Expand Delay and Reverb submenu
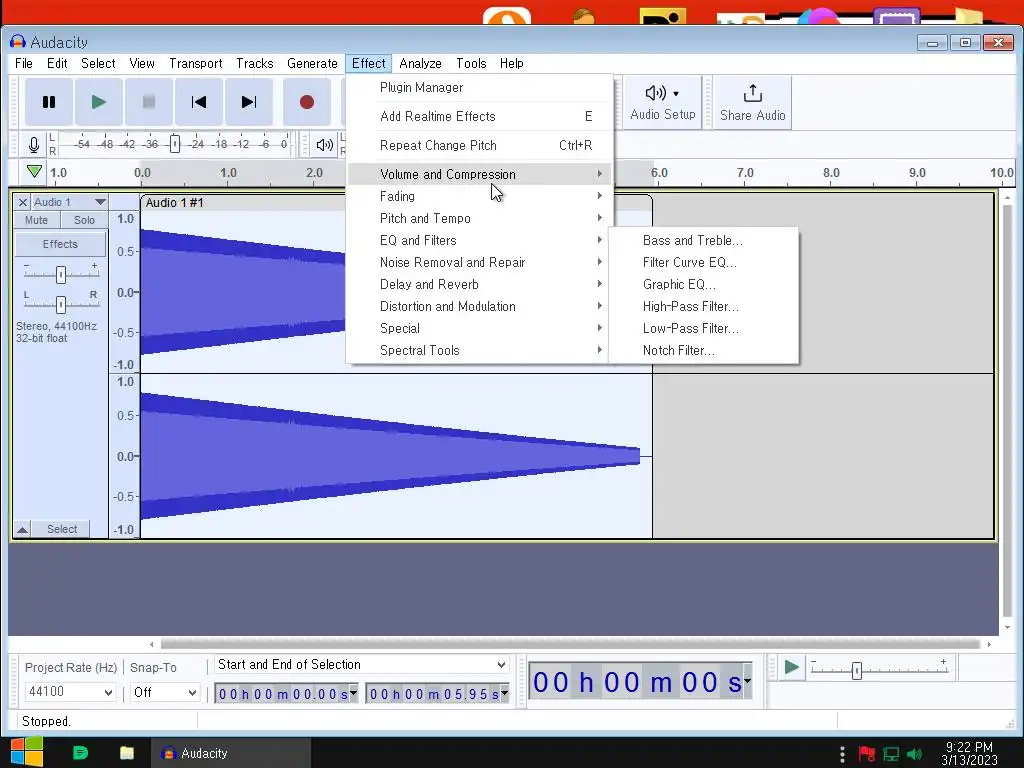Image resolution: width=1024 pixels, height=768 pixels. click(x=480, y=284)
